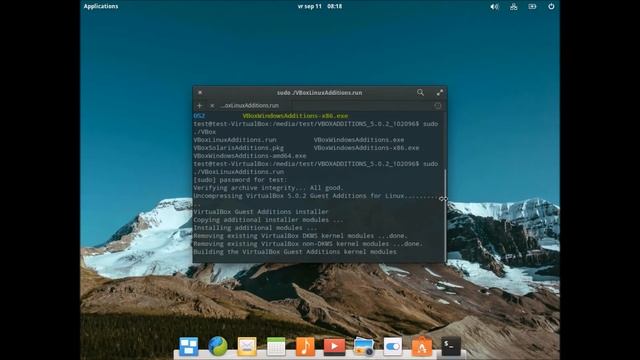This screenshot has height=360, width=640.
Task: Click the '[sudo] password for test:' line
Action: coord(240,180)
